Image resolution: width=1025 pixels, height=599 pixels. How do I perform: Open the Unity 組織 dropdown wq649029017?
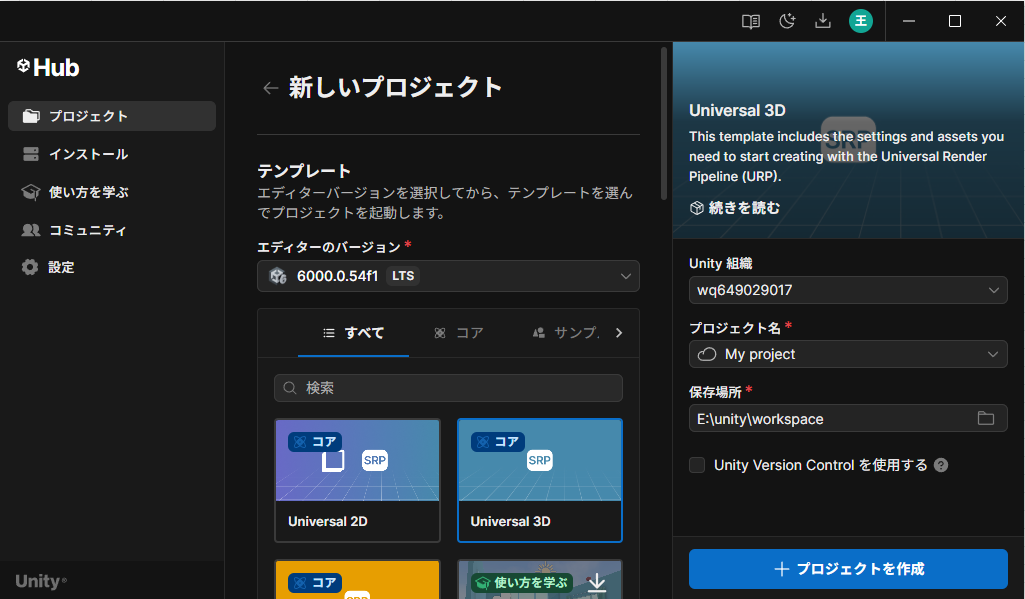point(848,290)
